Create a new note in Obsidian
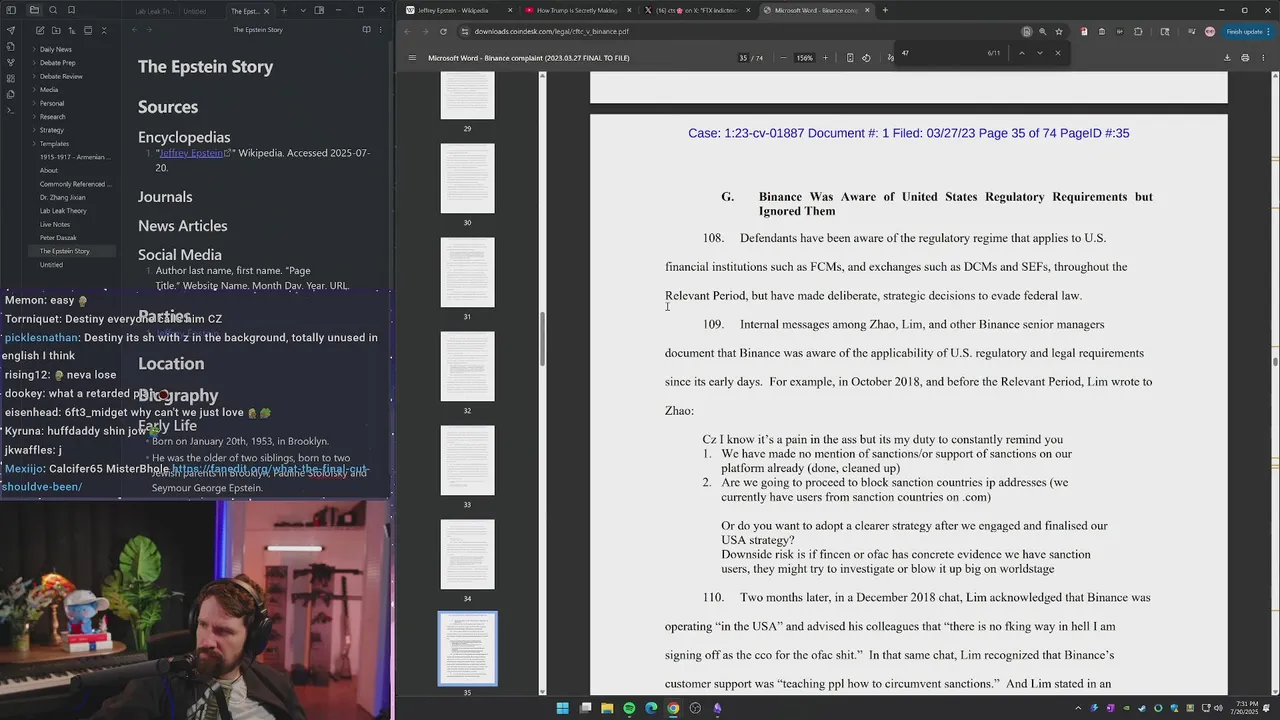The height and width of the screenshot is (720, 1280). click(39, 31)
